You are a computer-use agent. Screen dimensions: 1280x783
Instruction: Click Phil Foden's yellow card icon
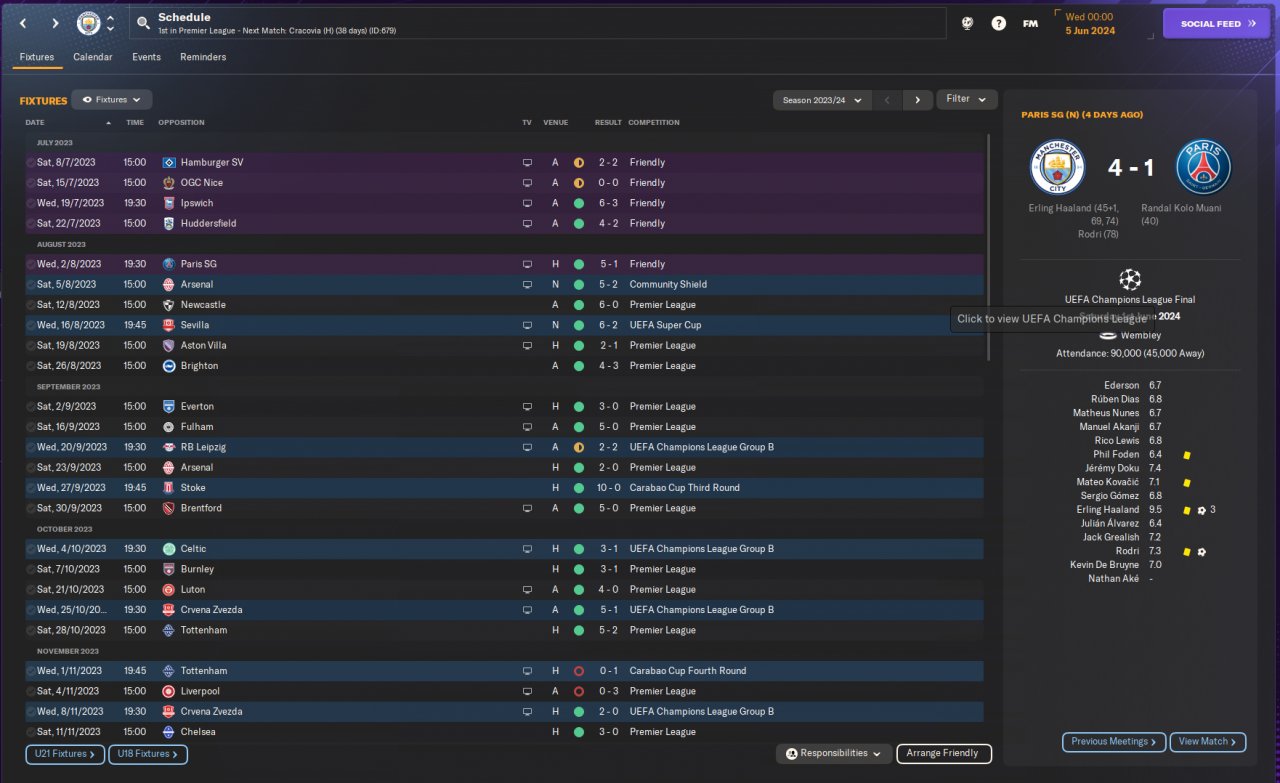click(1187, 455)
